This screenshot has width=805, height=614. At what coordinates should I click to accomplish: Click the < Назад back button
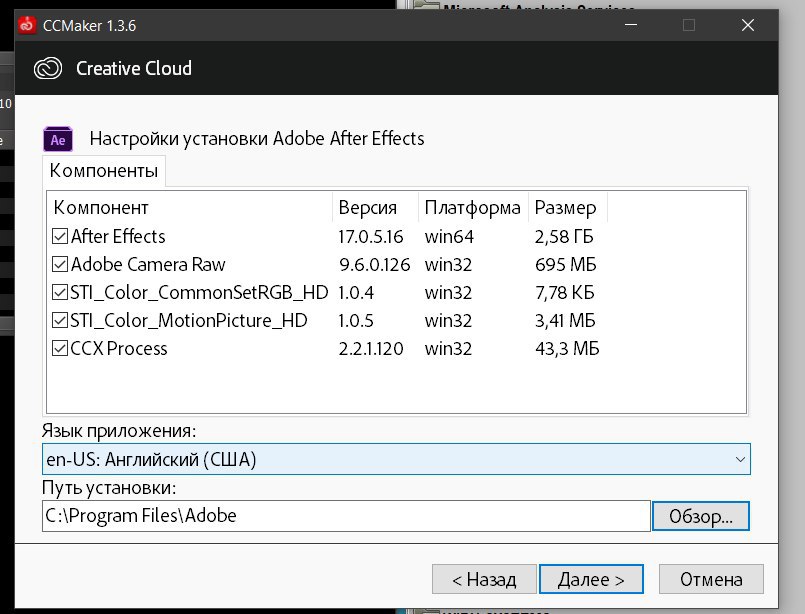click(484, 579)
